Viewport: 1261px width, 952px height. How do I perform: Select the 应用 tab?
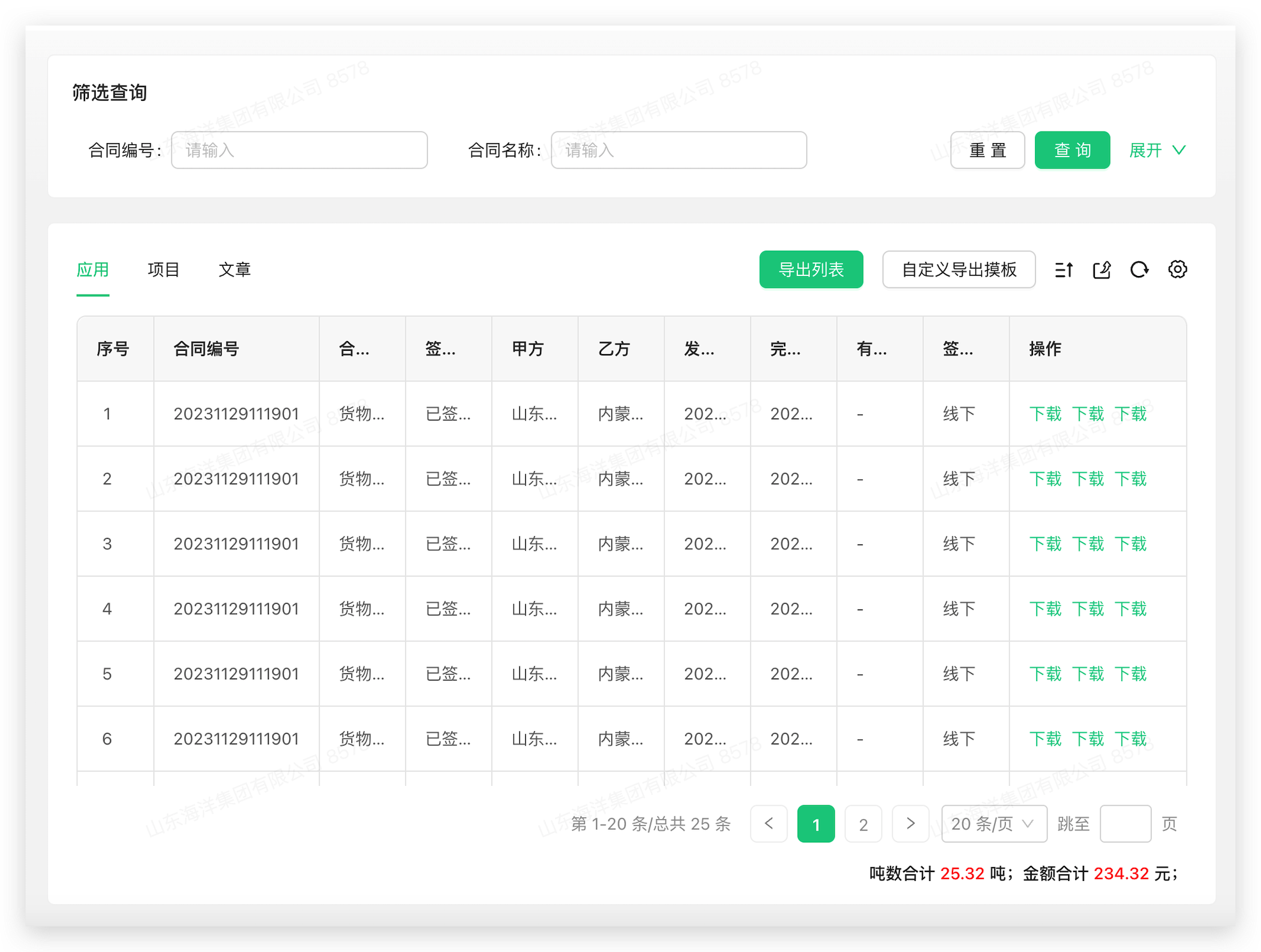[93, 270]
